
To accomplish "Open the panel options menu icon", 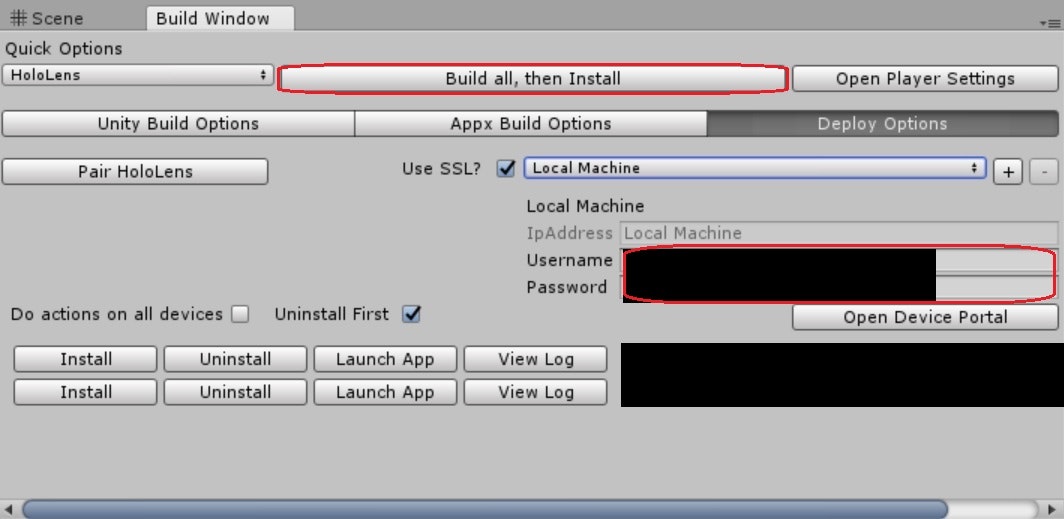I will (x=1052, y=22).
